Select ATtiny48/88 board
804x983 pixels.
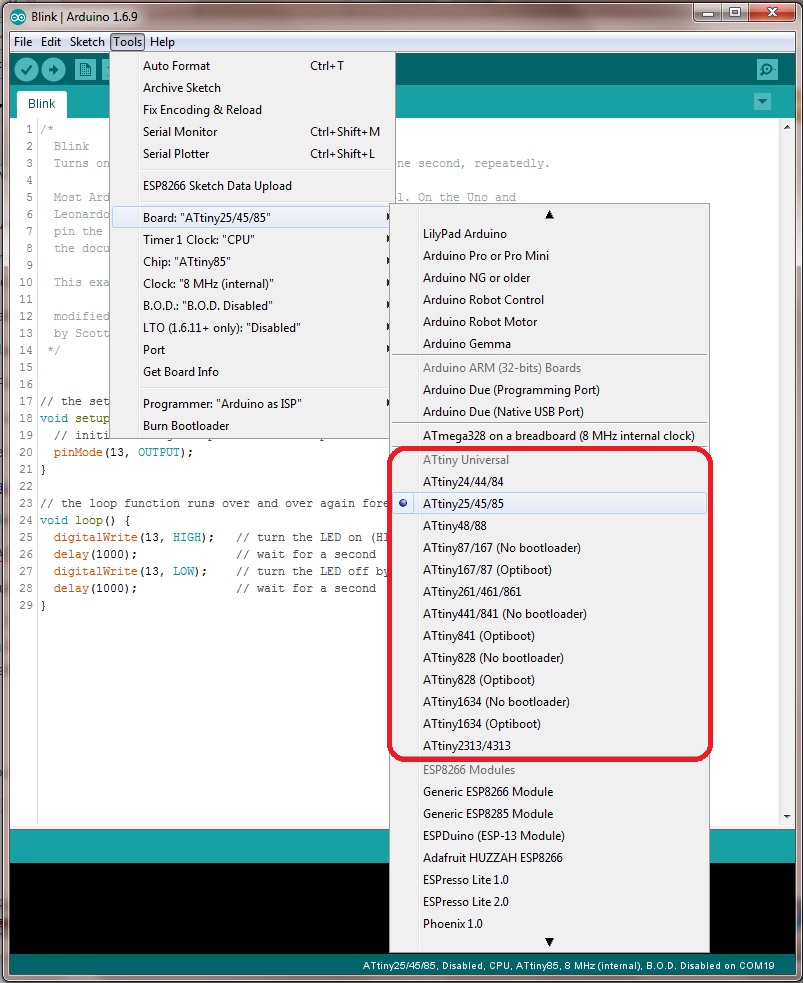[549, 525]
